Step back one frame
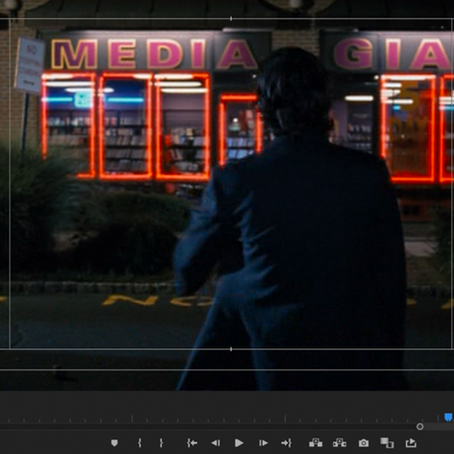 [x=216, y=443]
